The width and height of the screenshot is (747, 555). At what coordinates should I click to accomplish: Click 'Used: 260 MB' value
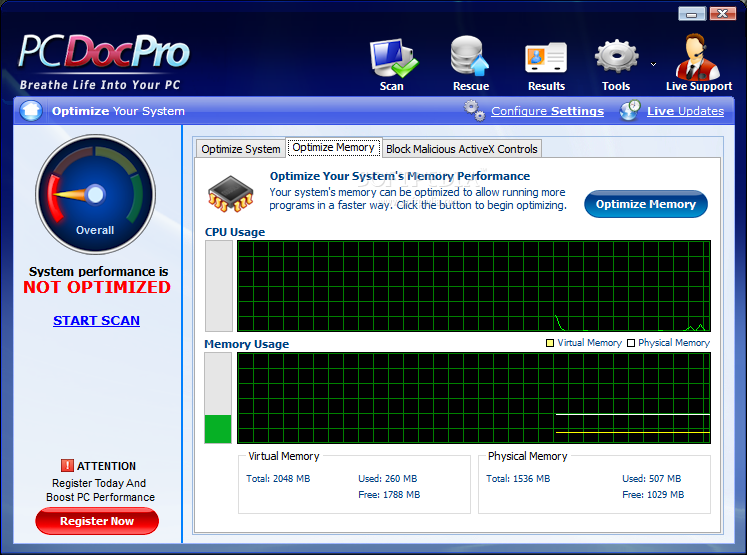[x=388, y=478]
